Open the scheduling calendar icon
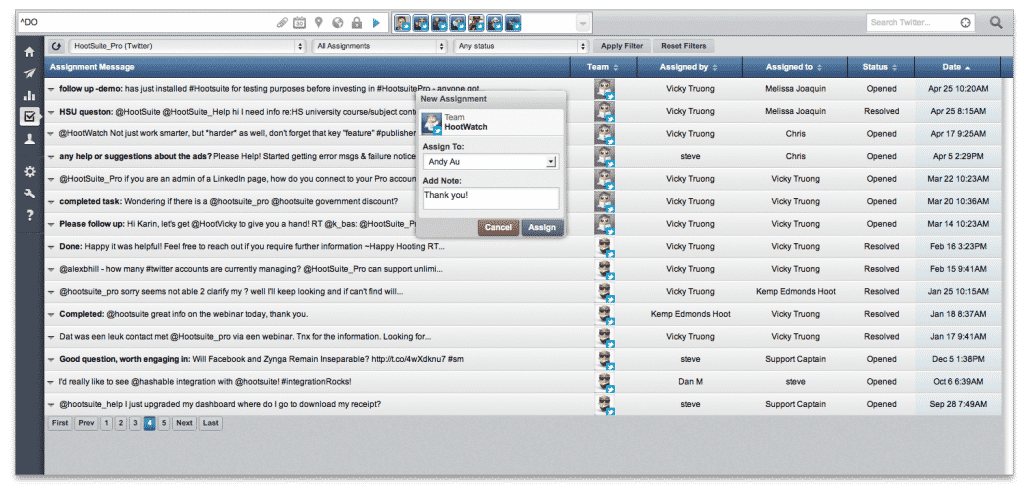The image size is (1024, 491). [x=300, y=23]
